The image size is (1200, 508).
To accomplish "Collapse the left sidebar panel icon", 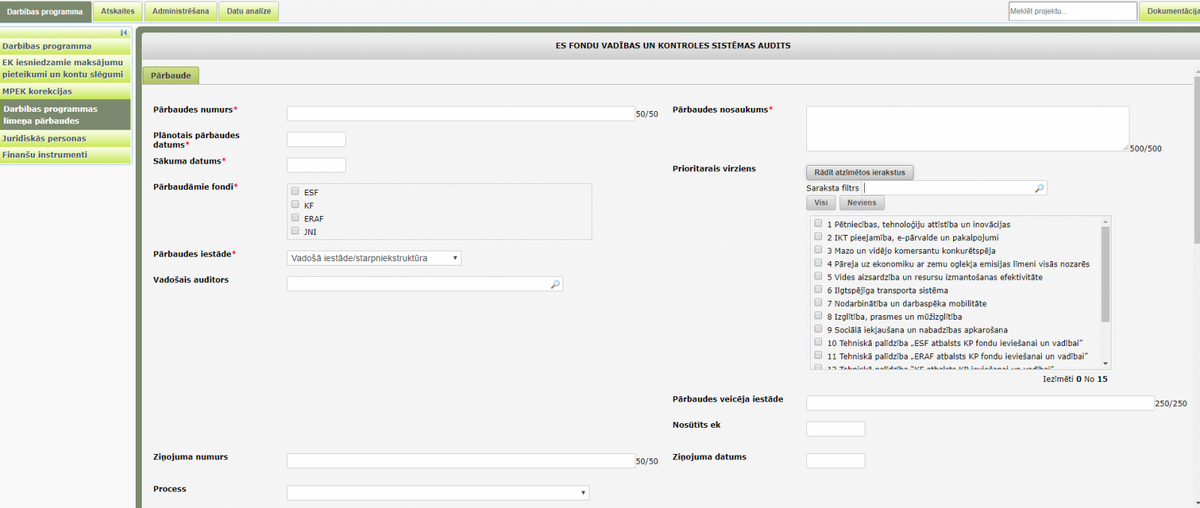I will (x=123, y=33).
